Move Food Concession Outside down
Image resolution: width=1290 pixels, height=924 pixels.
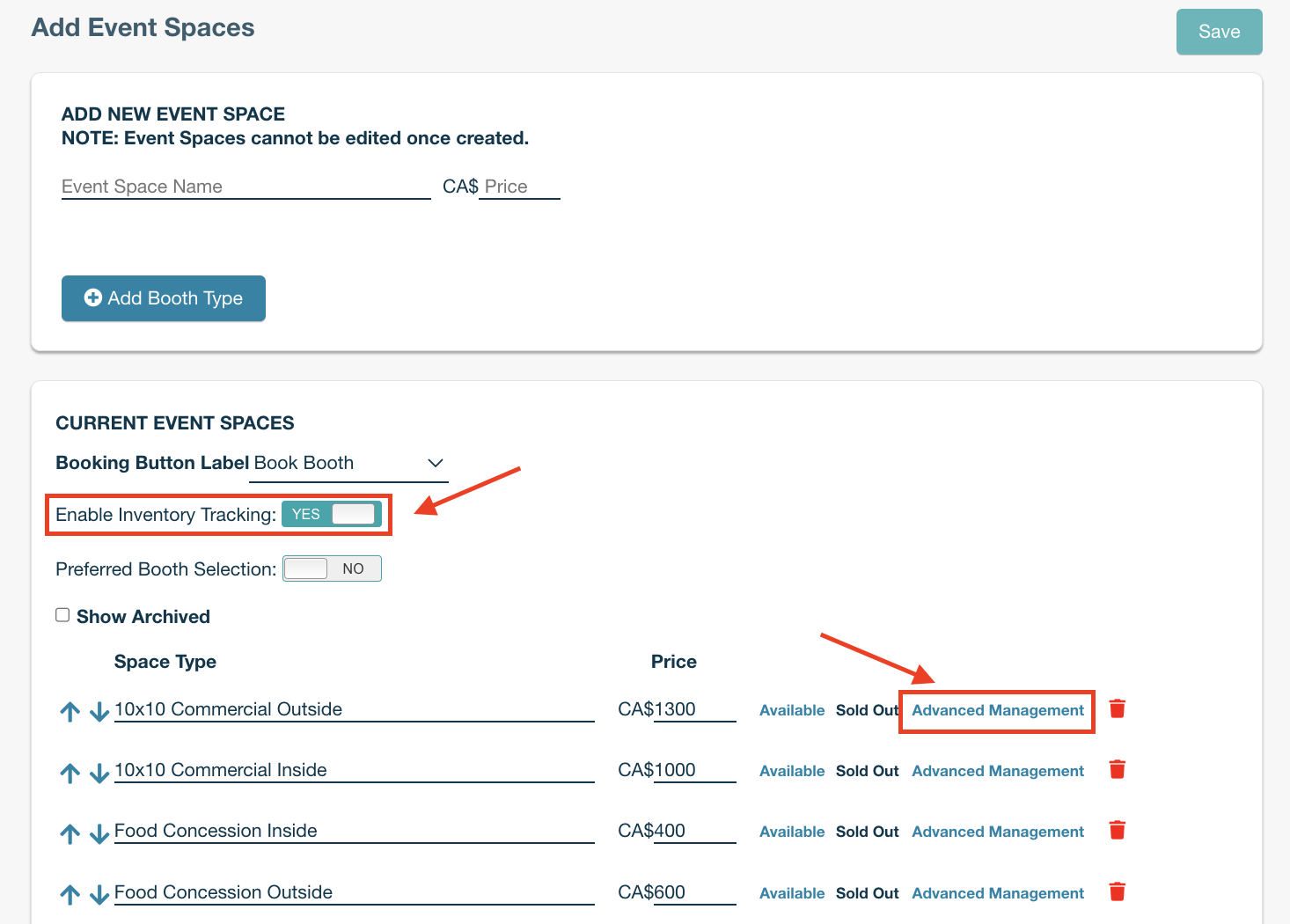click(x=99, y=895)
